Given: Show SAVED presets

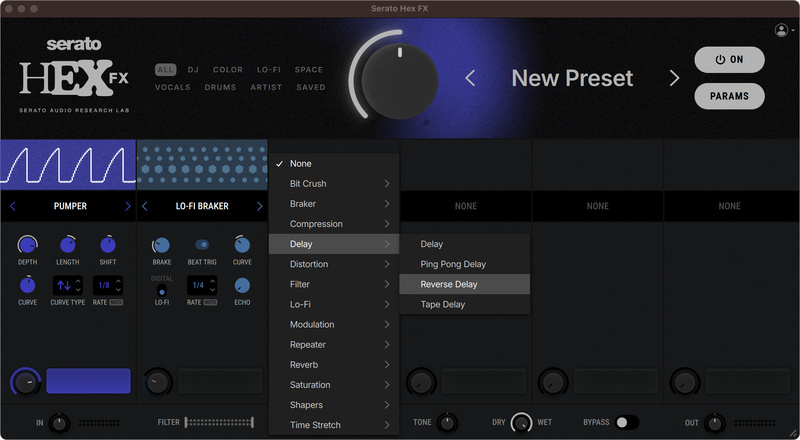Looking at the screenshot, I should (311, 87).
